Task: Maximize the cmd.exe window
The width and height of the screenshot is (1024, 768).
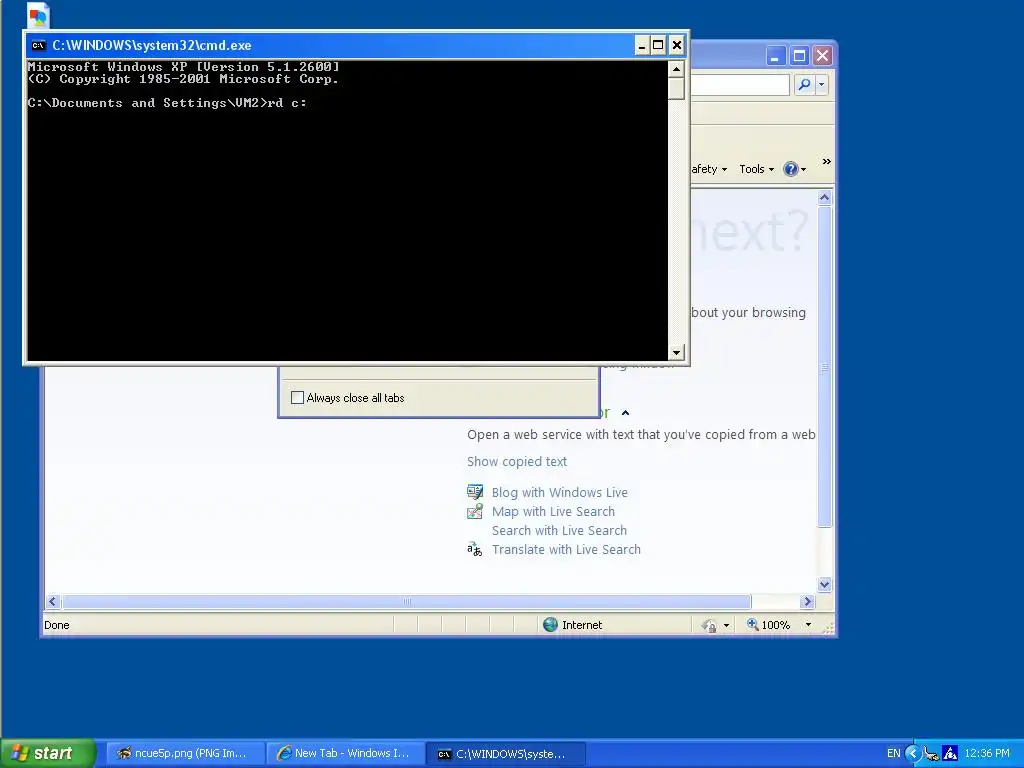Action: 658,45
